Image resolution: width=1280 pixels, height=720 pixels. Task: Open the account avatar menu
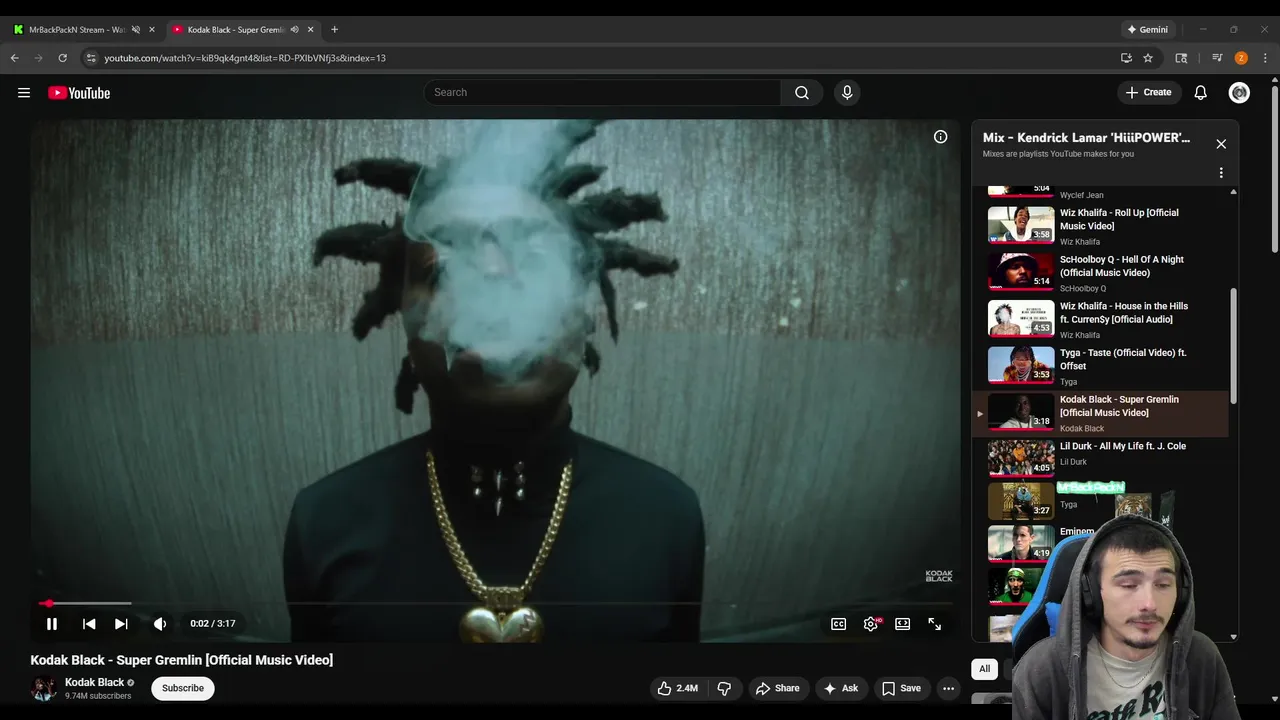(1240, 92)
